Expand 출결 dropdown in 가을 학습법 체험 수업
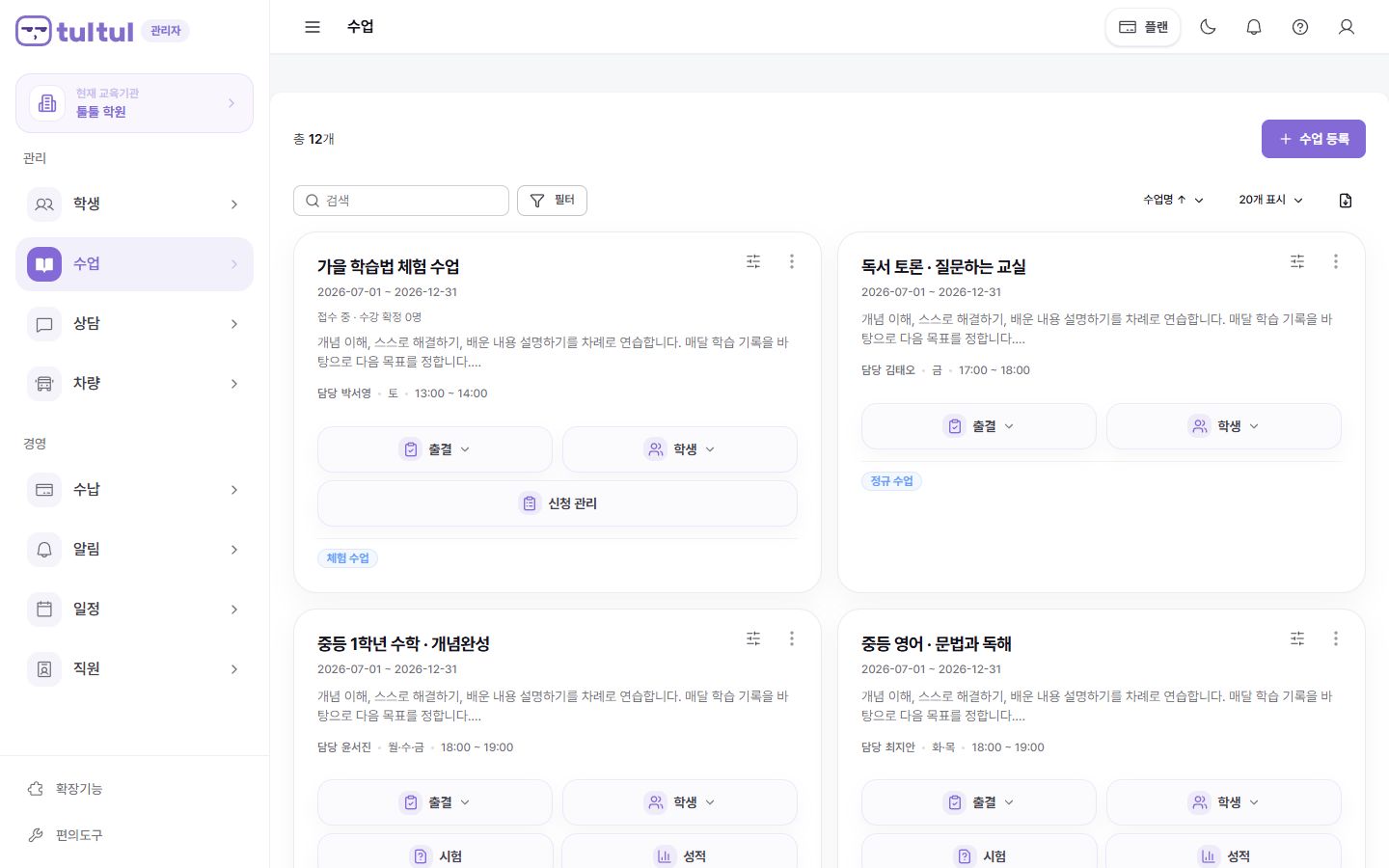This screenshot has width=1389, height=868. tap(435, 449)
